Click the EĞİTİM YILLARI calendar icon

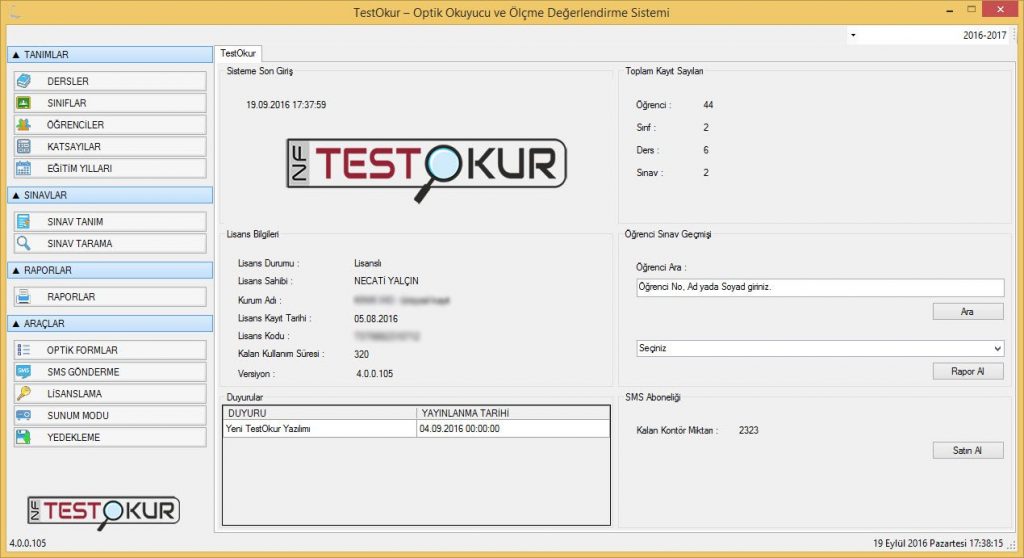click(x=24, y=168)
